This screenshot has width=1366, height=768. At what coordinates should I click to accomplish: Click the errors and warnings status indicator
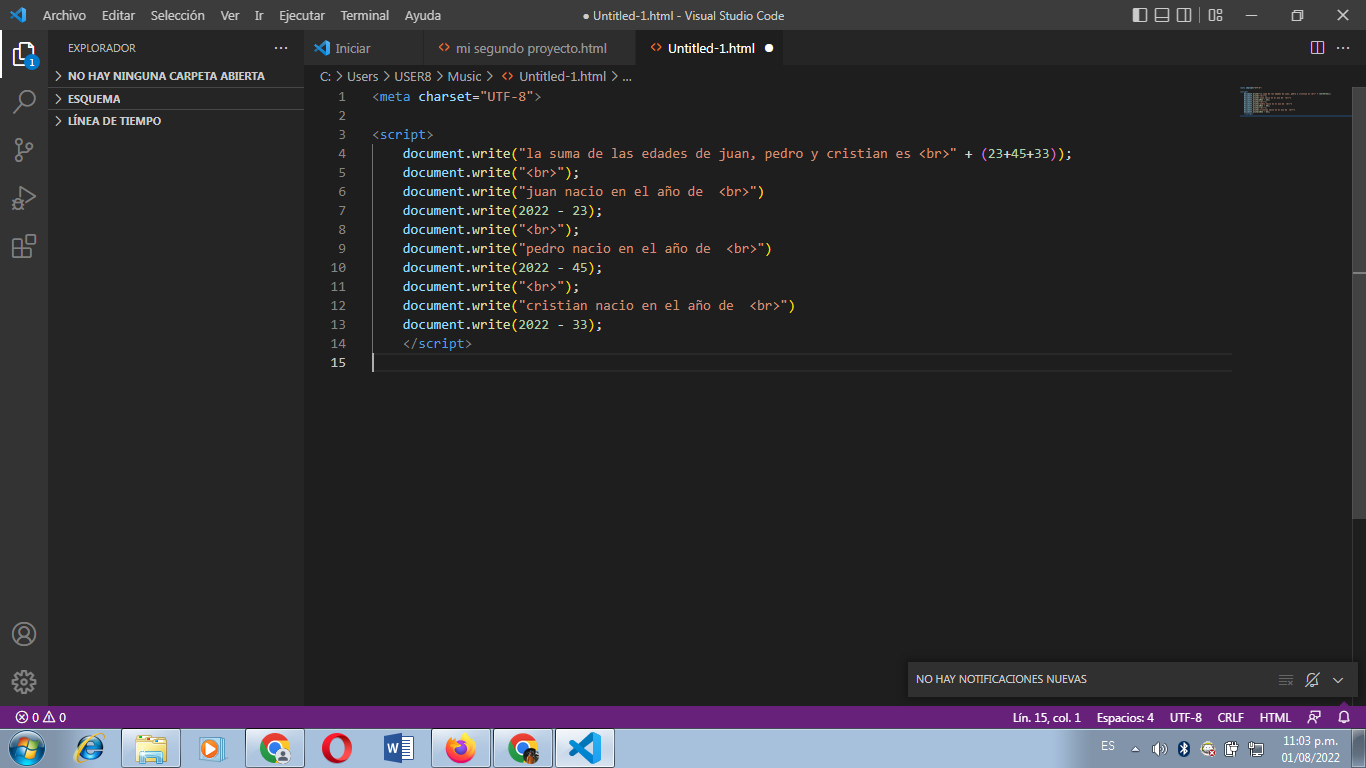click(41, 717)
